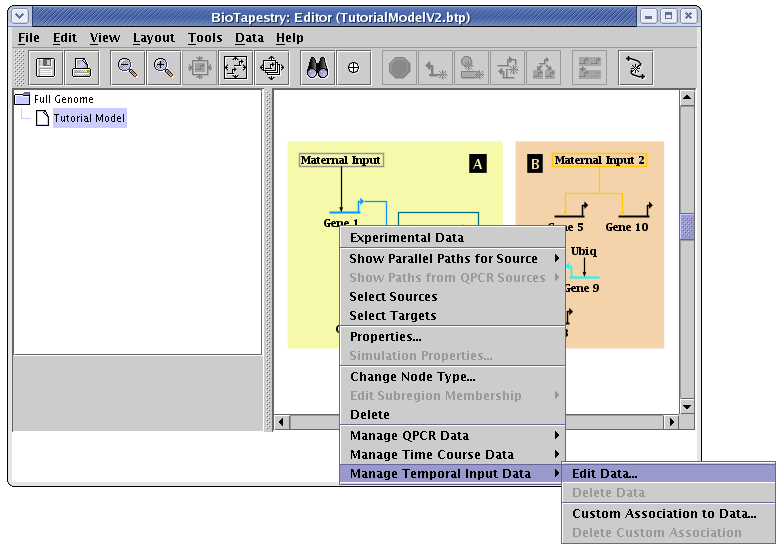Click the zoom to all models icon
Image resolution: width=784 pixels, height=555 pixels.
[271, 68]
